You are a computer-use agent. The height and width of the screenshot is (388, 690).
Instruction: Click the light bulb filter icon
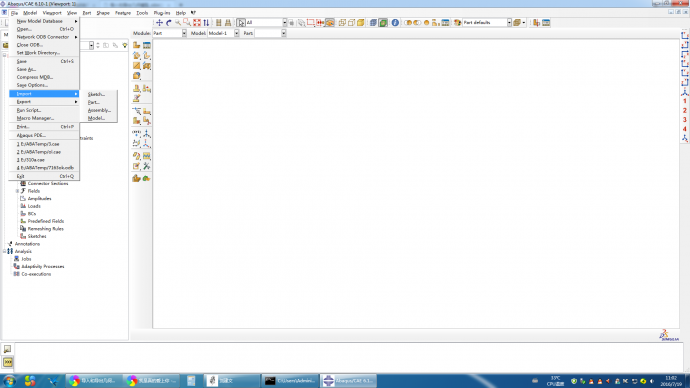click(x=125, y=45)
